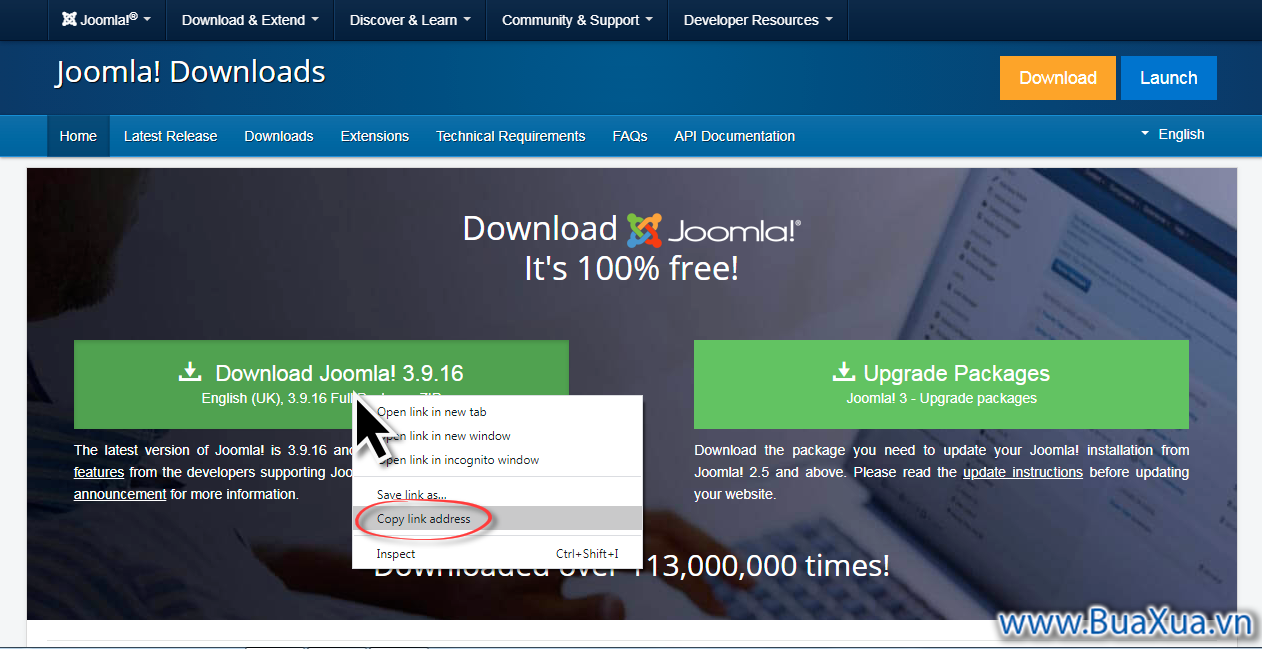Click the Joomla! Downloads page title

(x=190, y=72)
